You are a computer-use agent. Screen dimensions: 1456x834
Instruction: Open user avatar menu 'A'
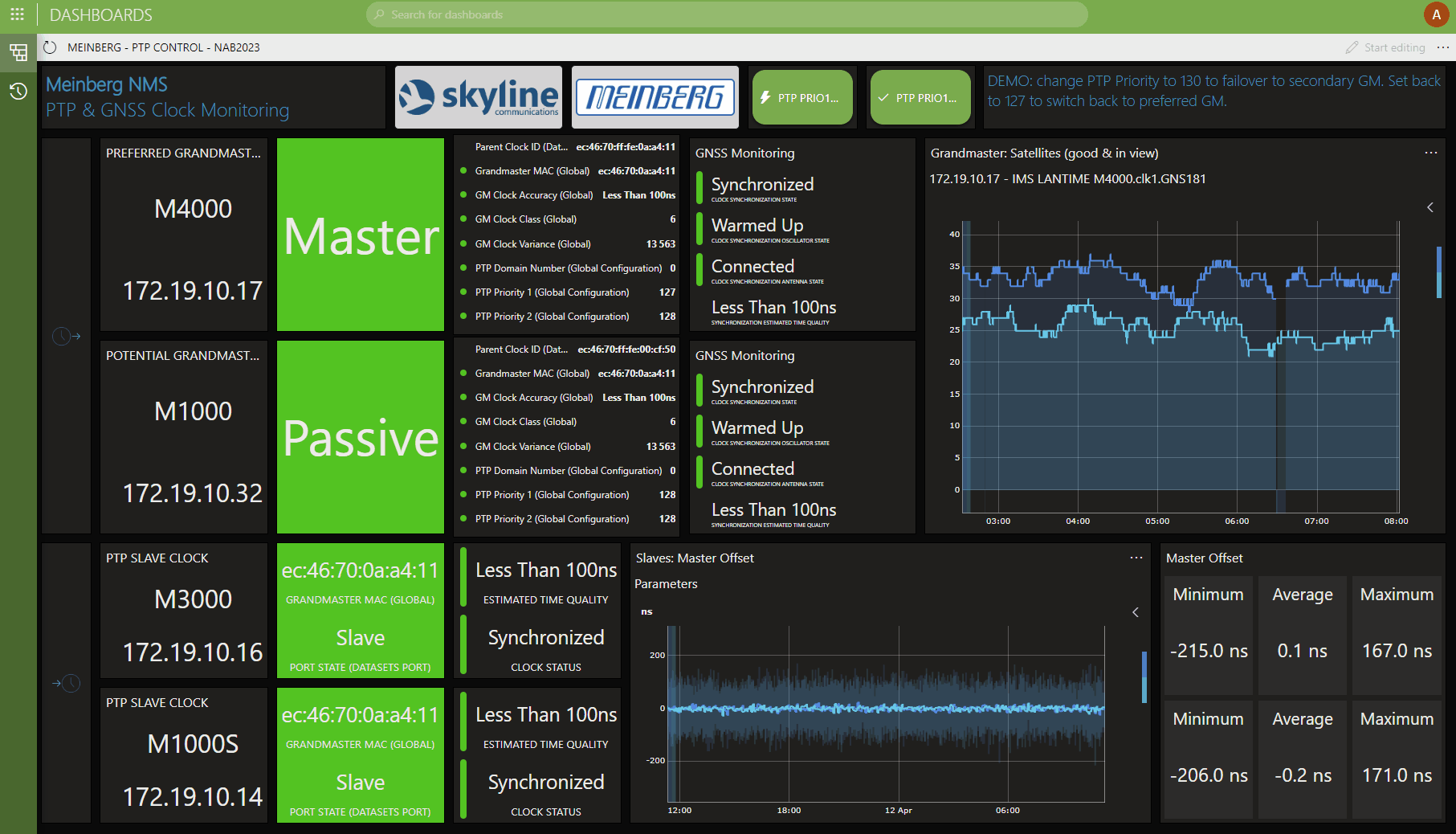1436,14
